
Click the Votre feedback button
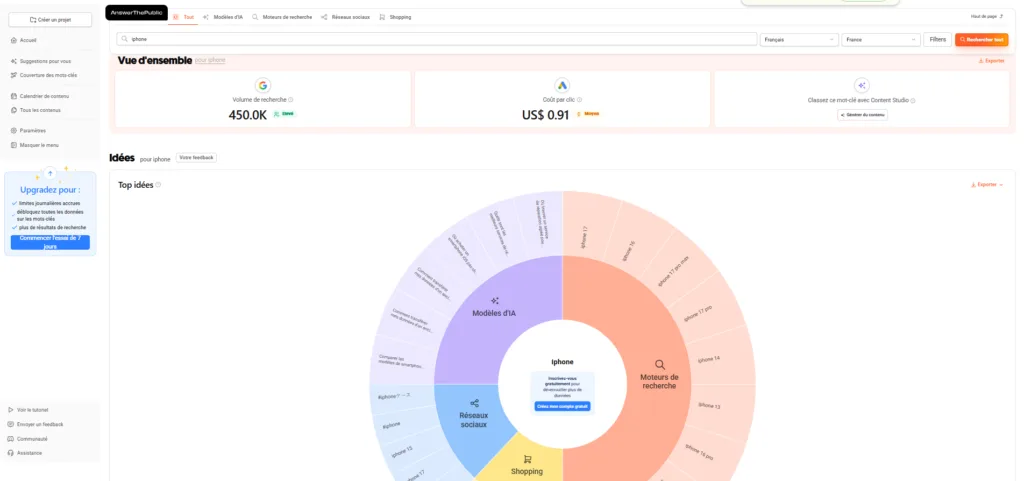[197, 158]
